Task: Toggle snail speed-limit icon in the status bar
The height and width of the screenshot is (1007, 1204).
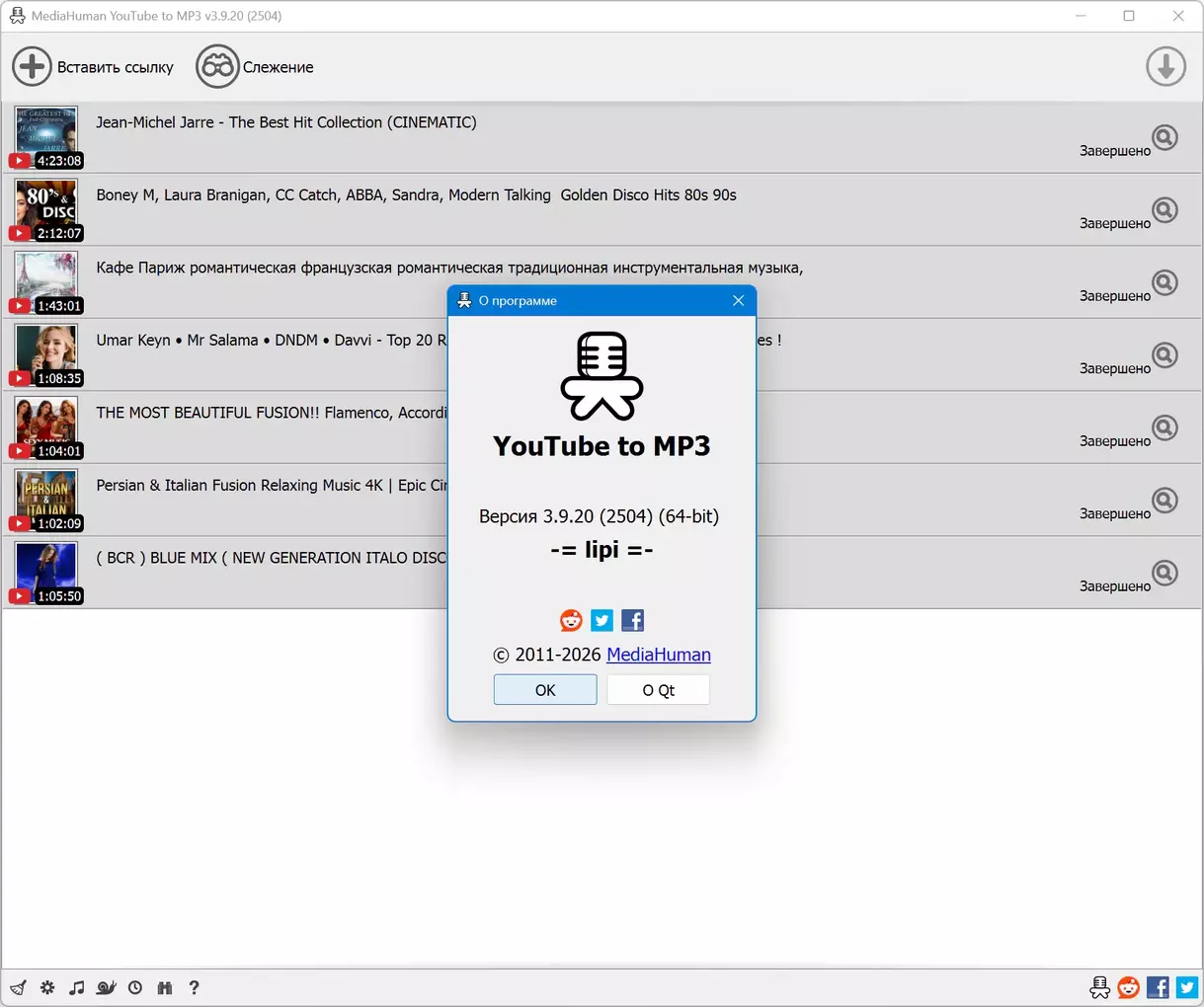Action: (106, 987)
